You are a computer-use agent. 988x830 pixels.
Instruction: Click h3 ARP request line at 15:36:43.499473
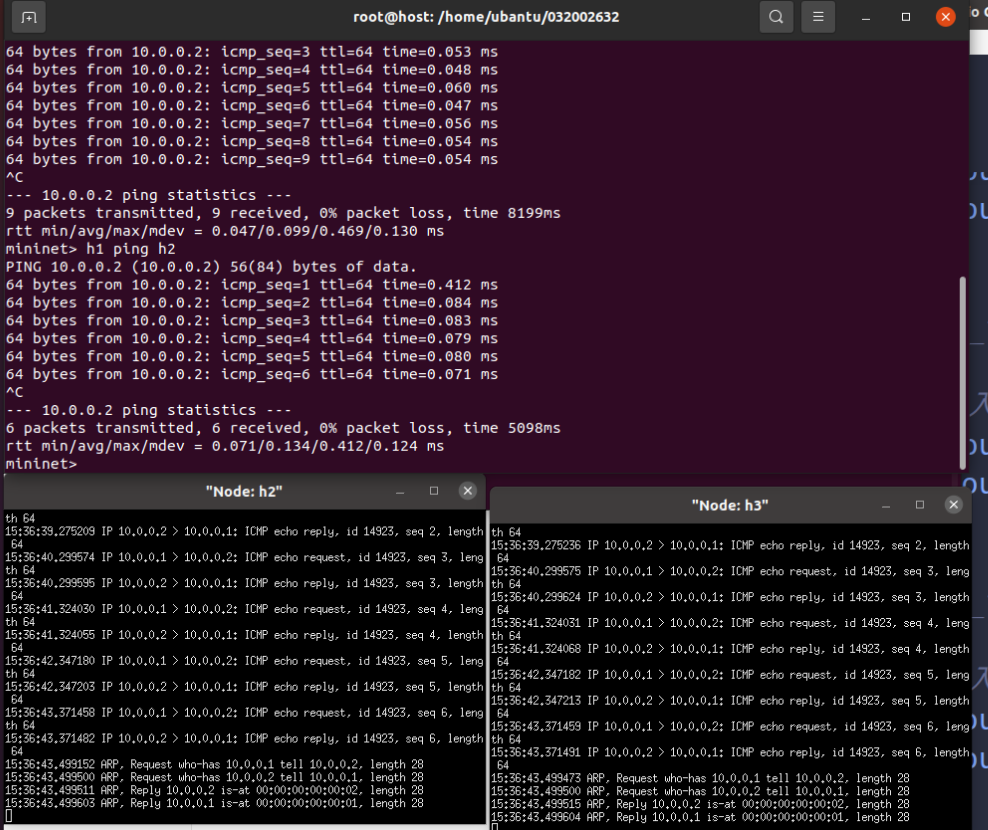(701, 778)
